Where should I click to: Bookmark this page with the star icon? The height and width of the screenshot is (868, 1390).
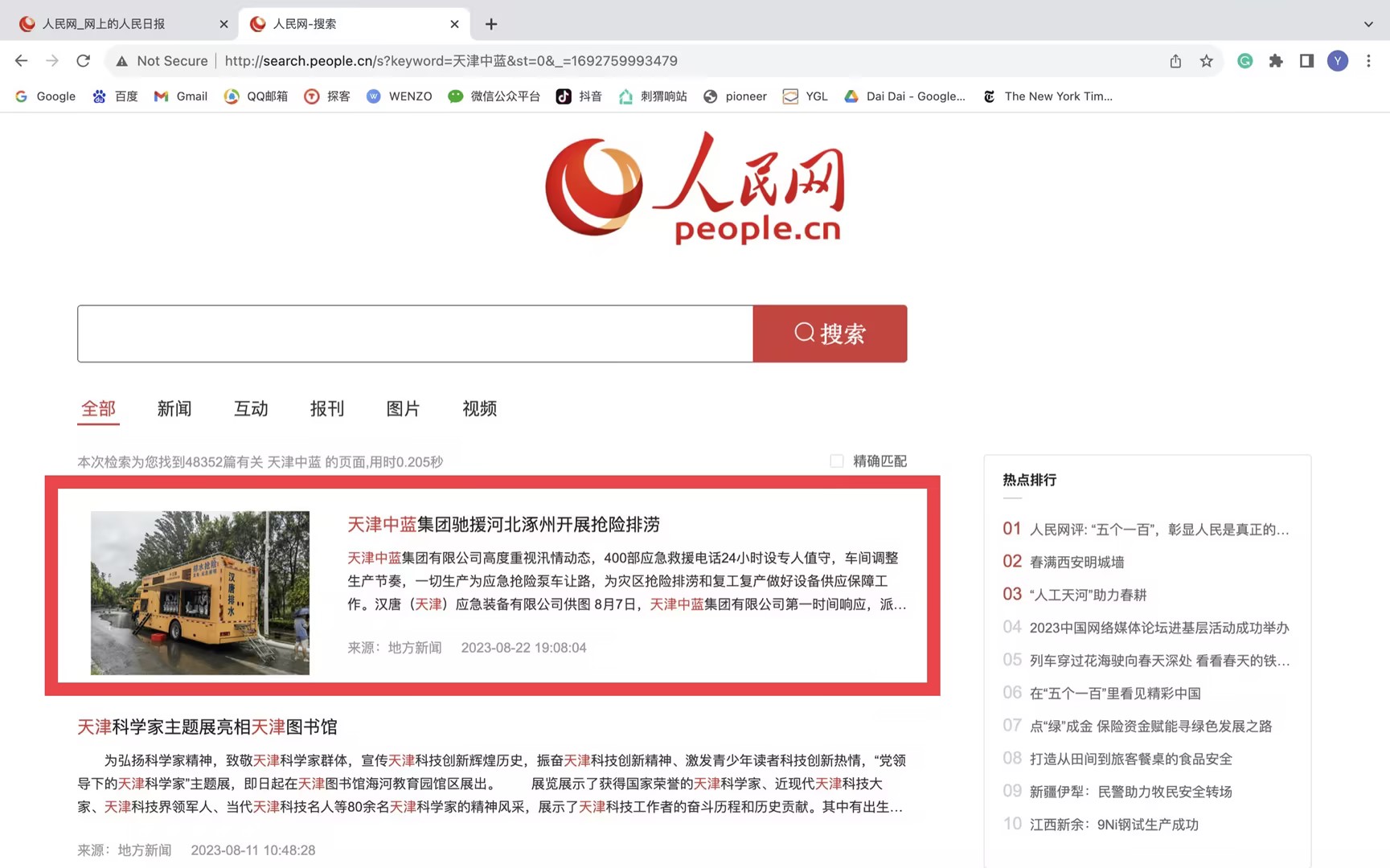tap(1206, 61)
